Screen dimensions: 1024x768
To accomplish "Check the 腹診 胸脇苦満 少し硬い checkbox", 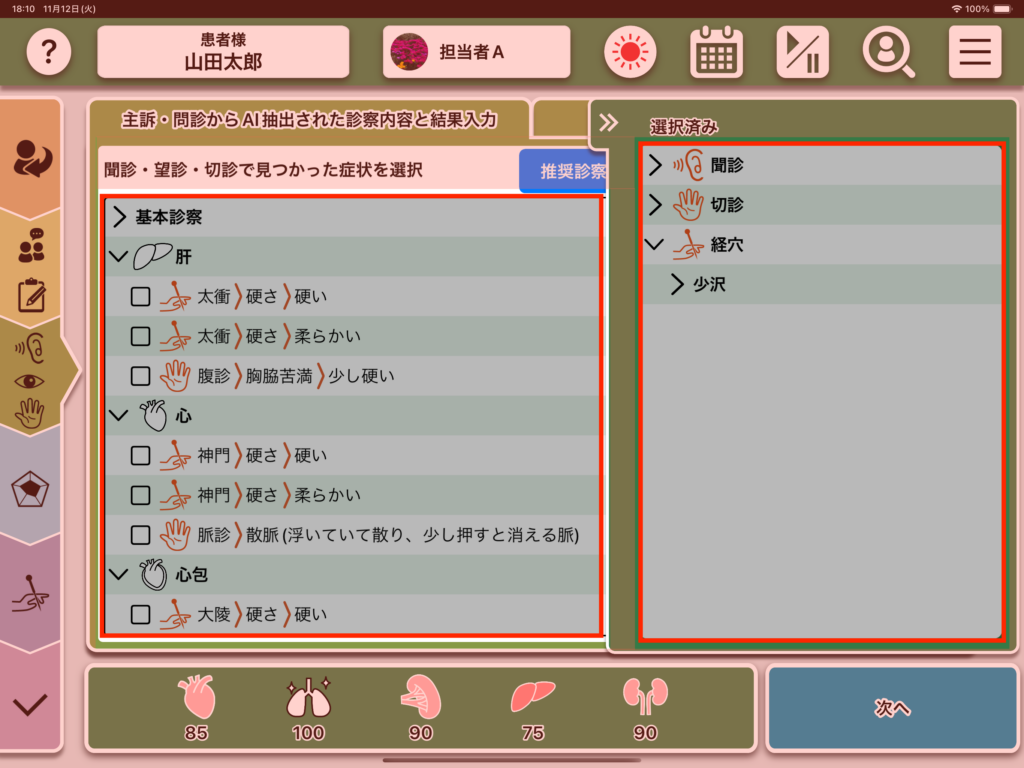I will 141,376.
